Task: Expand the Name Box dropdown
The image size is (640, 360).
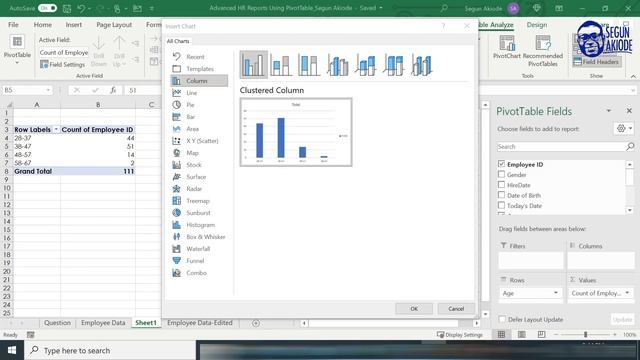Action: 48,90
